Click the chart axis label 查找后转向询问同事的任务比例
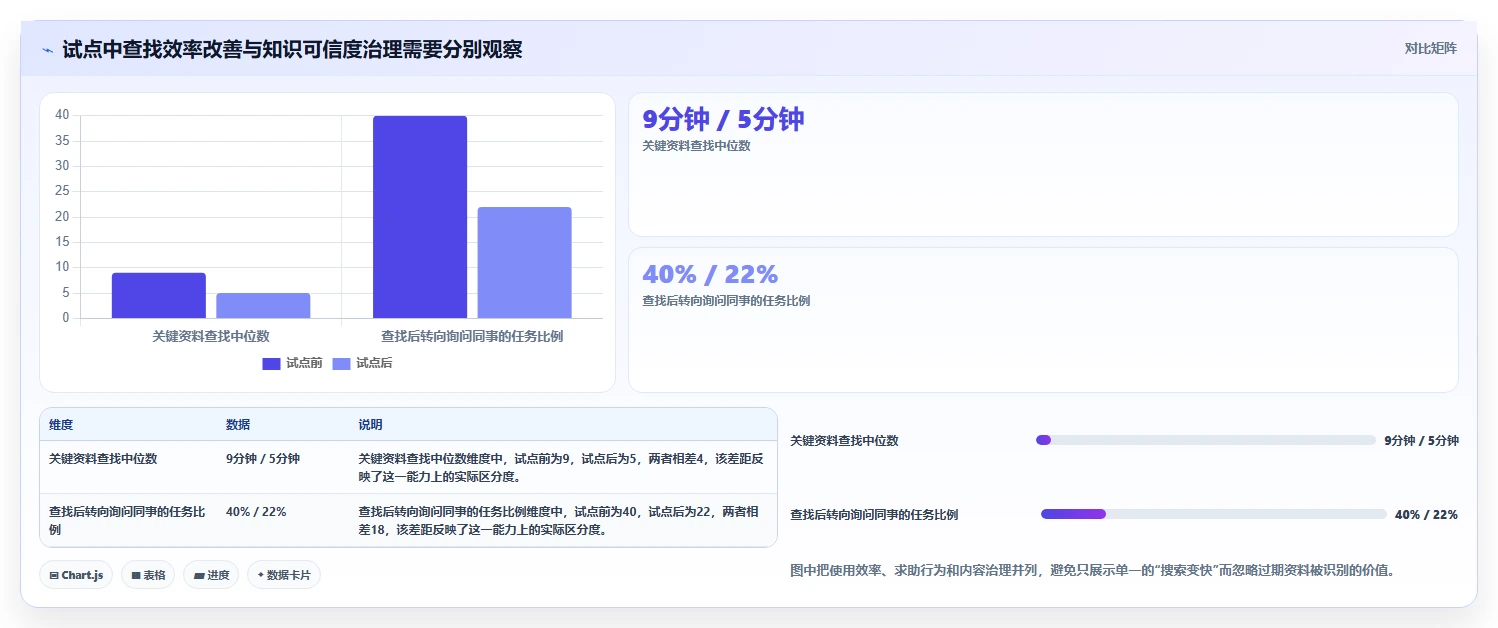The height and width of the screenshot is (628, 1498). click(472, 337)
